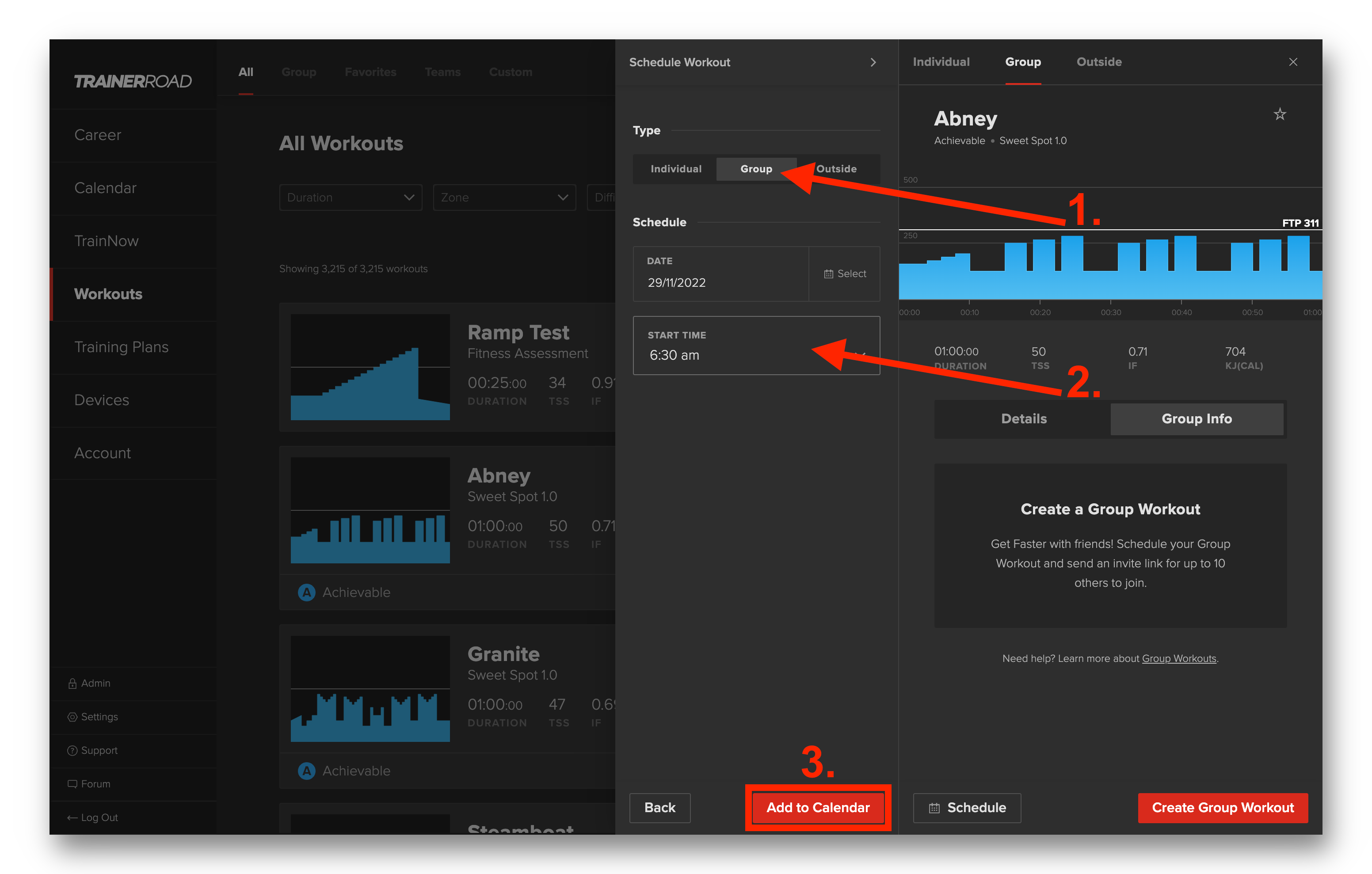The image size is (1372, 874).
Task: Open the Teams tab
Action: (443, 72)
